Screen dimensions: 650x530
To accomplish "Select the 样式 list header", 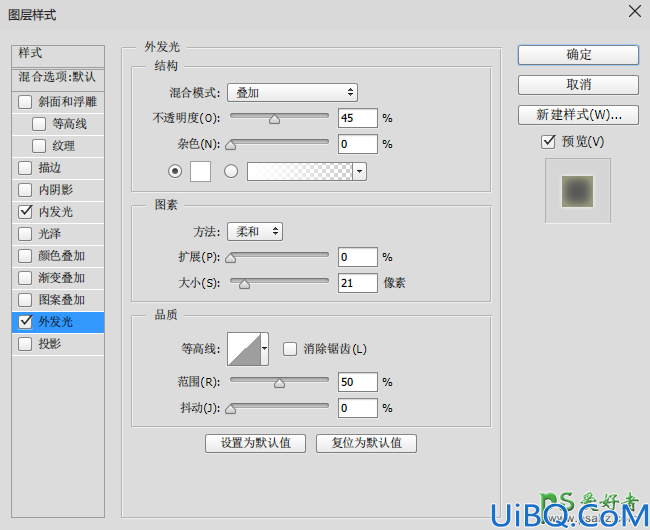I will (58, 56).
